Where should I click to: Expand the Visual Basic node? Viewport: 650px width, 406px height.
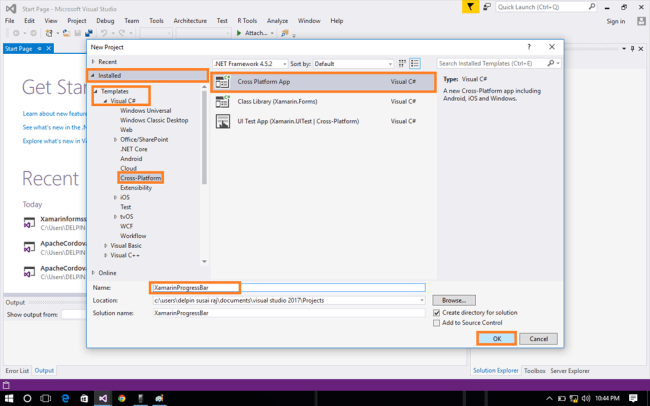106,246
